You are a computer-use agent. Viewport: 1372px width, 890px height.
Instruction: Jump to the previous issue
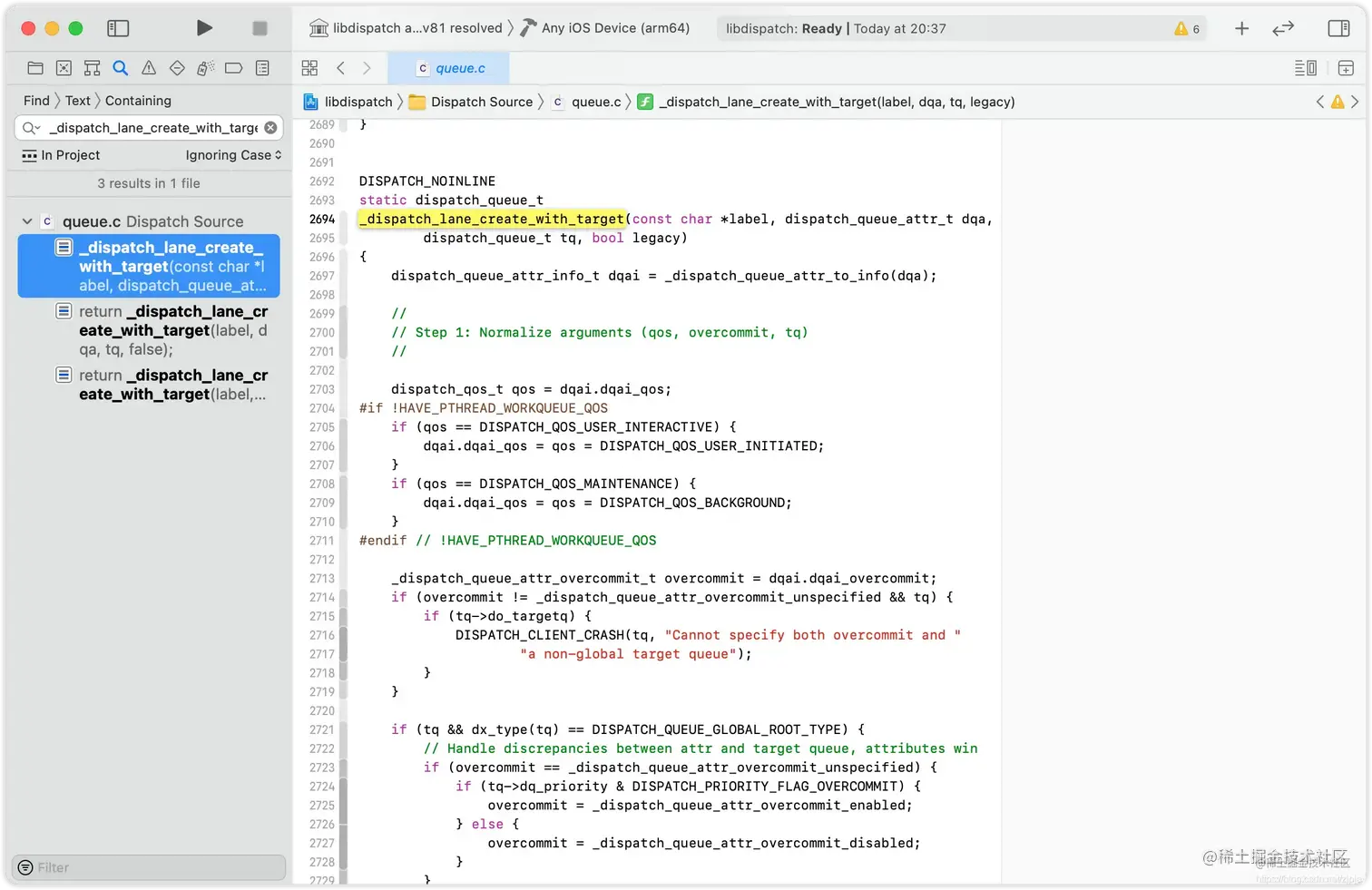coord(1320,102)
